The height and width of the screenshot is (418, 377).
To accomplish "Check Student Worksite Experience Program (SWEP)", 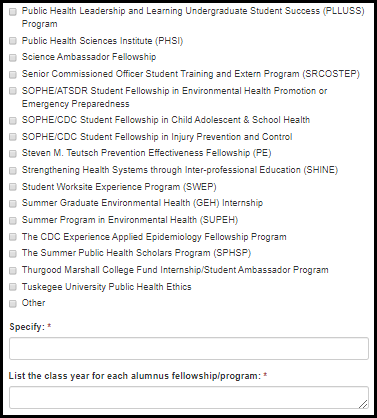I will 13,187.
